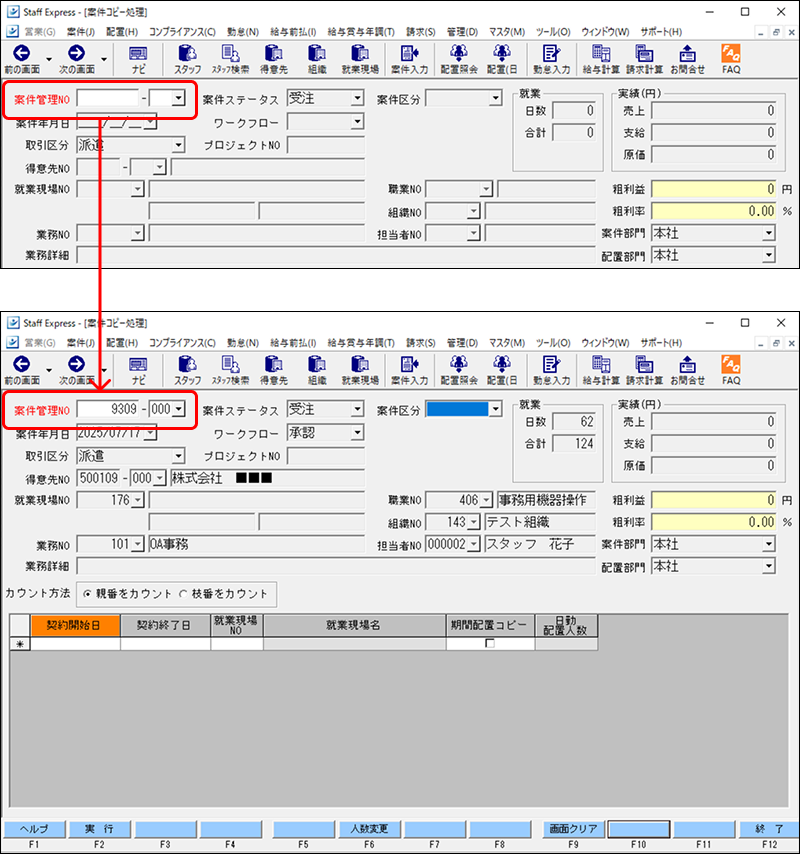The width and height of the screenshot is (800, 854).
Task: Click the 人数変更 F6 button
Action: coord(369,829)
